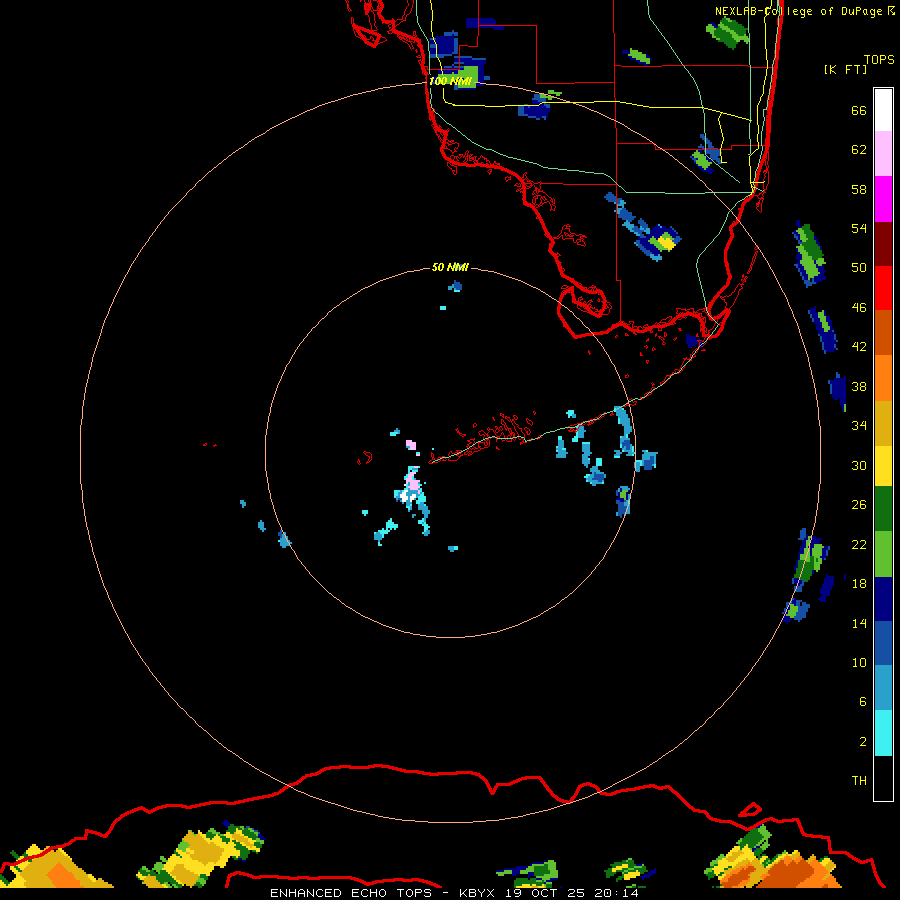The width and height of the screenshot is (900, 900).
Task: Click the "26" scale value
Action: pyautogui.click(x=859, y=505)
